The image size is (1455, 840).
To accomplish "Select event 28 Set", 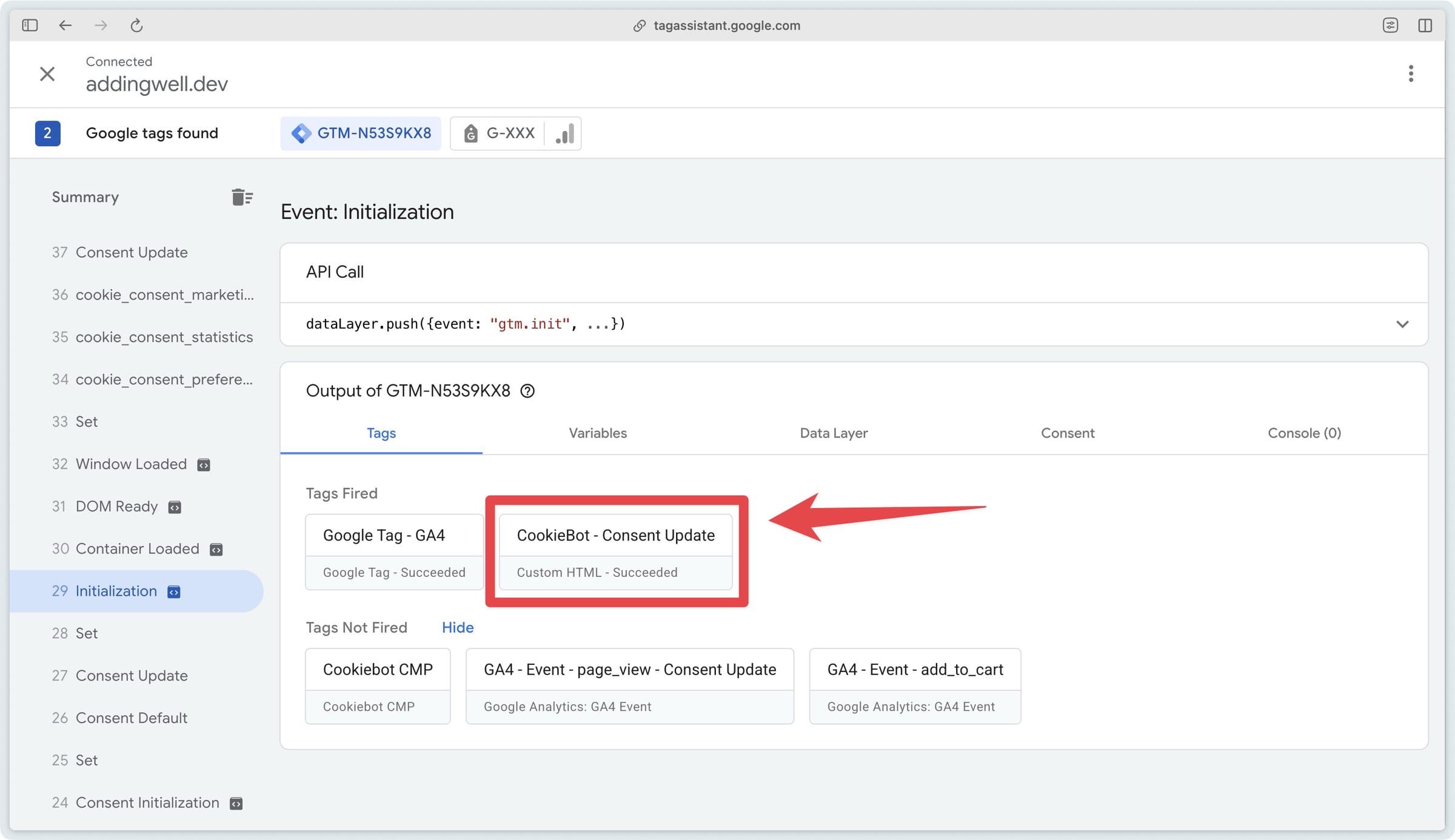I will pyautogui.click(x=136, y=633).
